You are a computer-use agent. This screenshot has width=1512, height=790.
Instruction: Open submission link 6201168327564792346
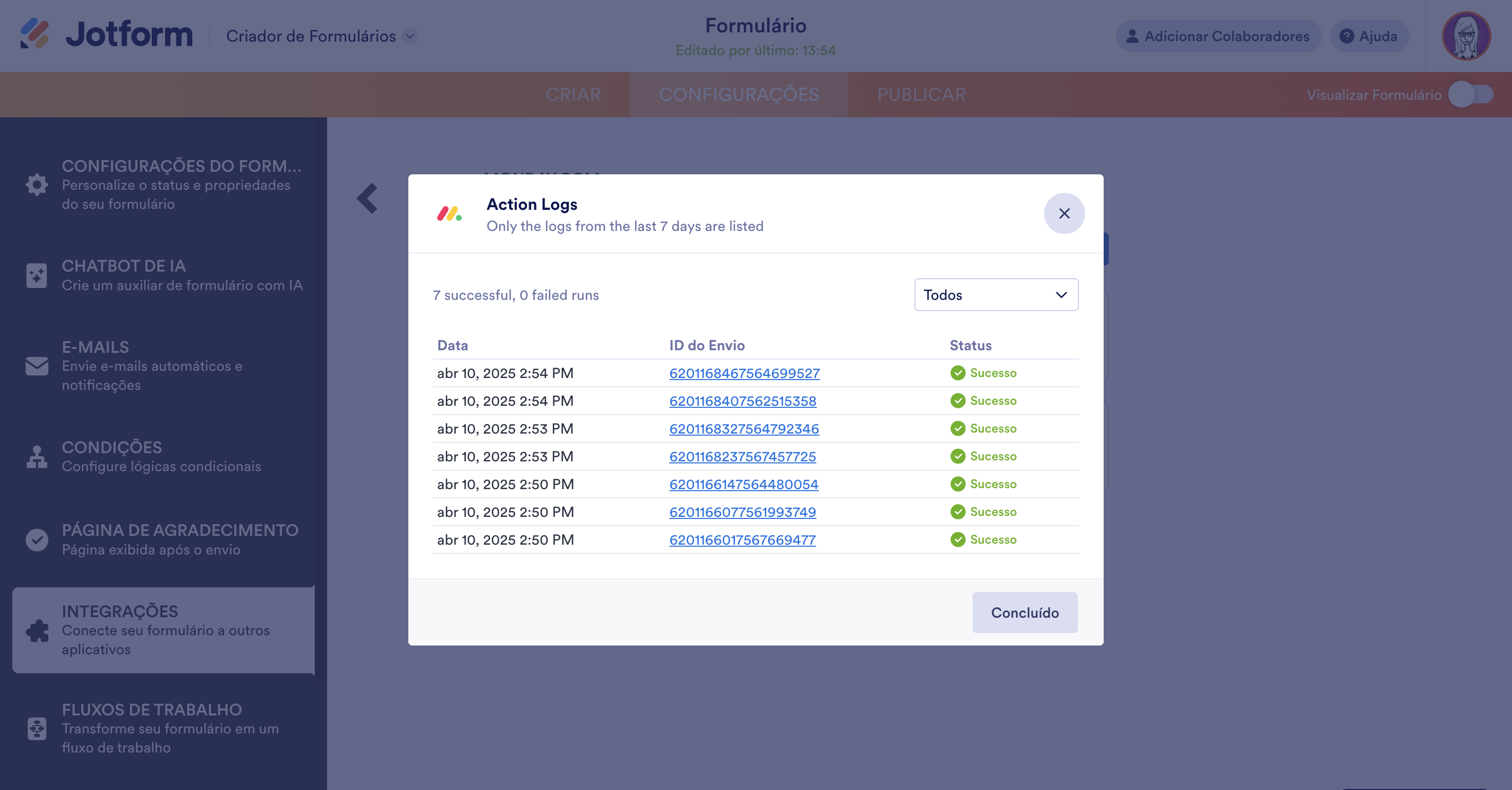tap(744, 429)
